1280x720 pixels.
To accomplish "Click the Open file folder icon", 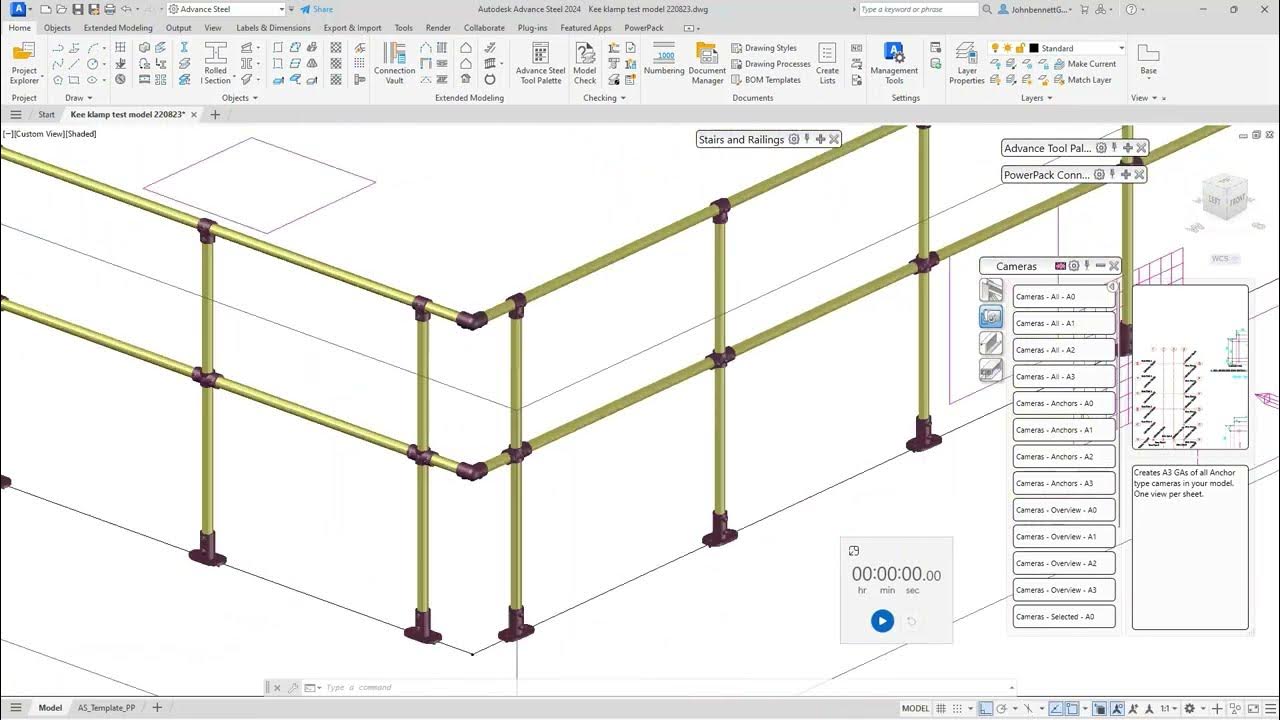I will tap(61, 9).
